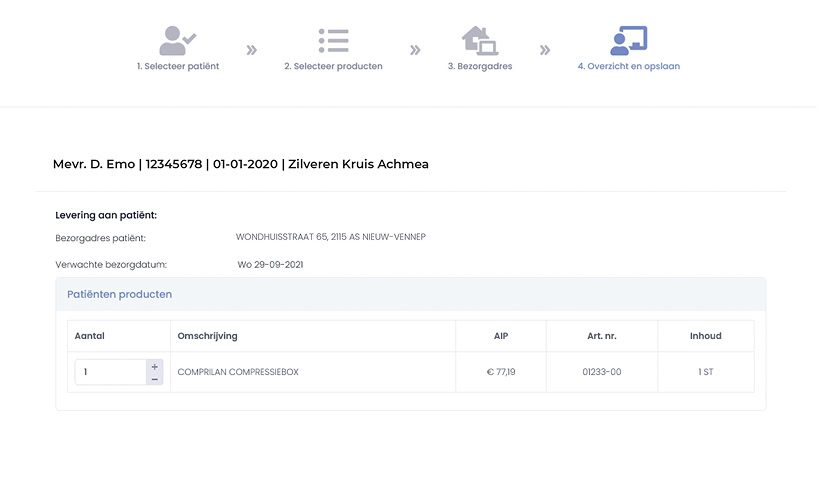Viewport: 821px width, 487px height.
Task: Click the AIP column header
Action: point(501,336)
